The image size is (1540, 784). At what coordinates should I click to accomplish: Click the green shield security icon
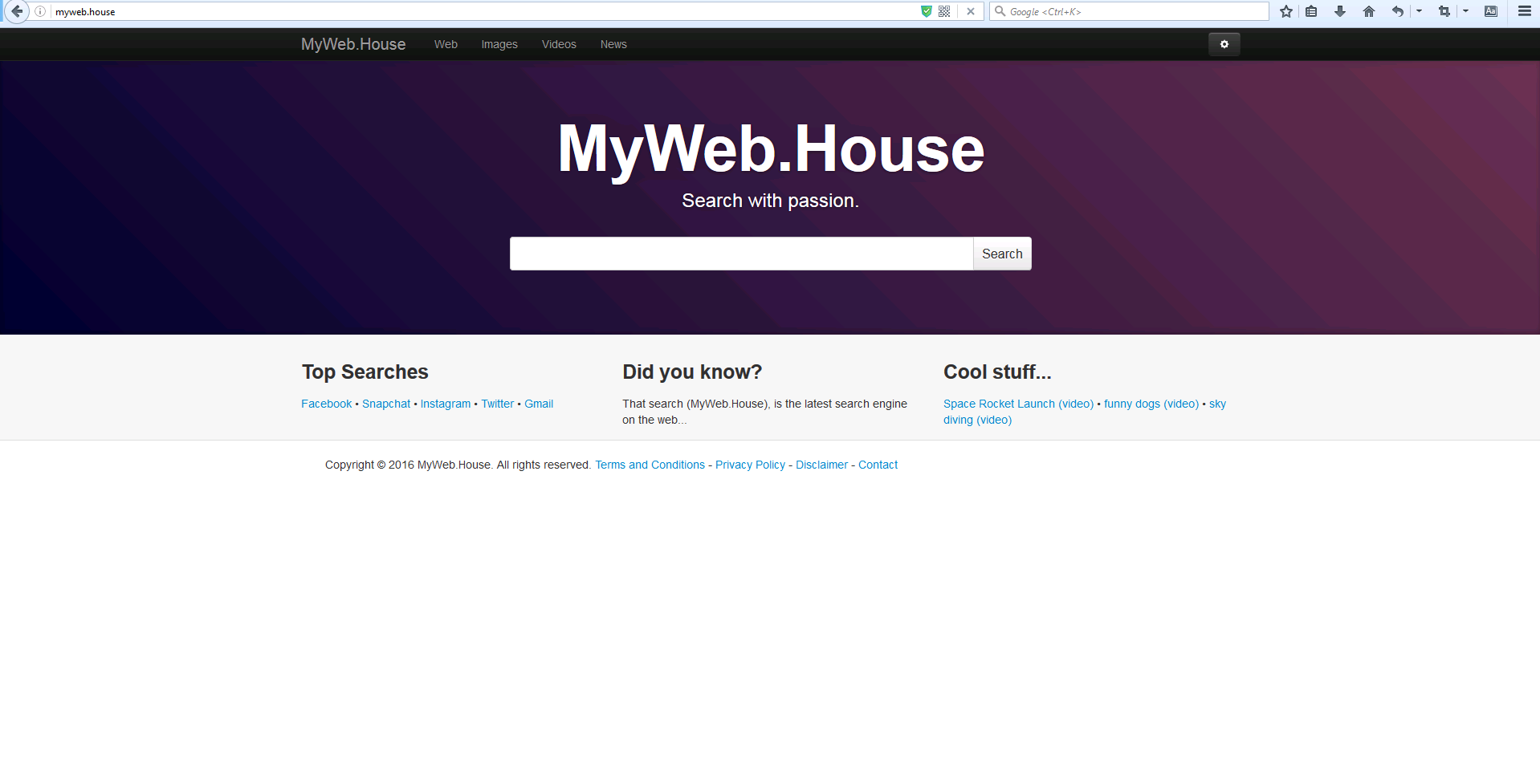pos(927,11)
